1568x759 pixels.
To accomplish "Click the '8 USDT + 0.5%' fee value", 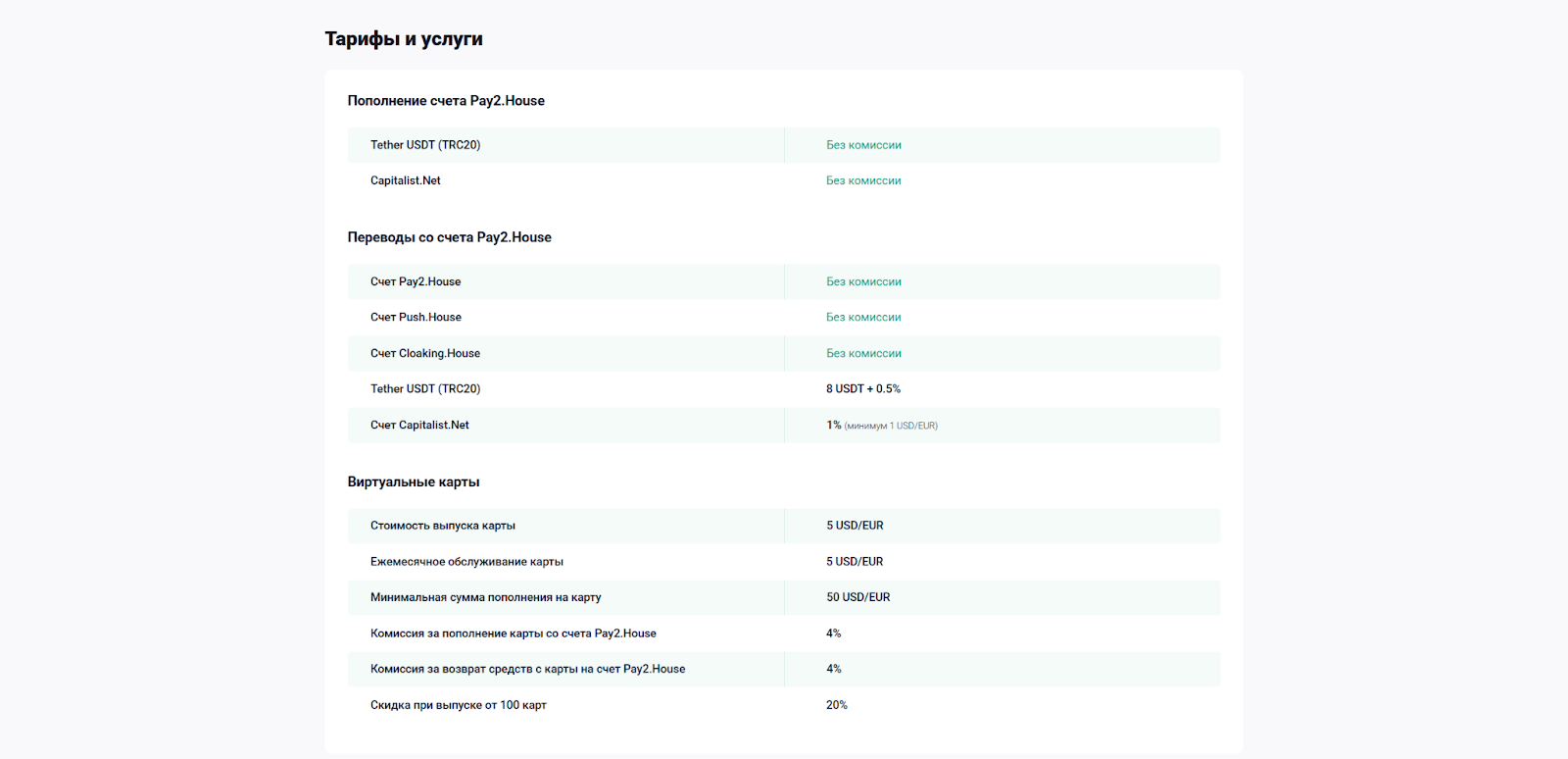I will coord(863,389).
